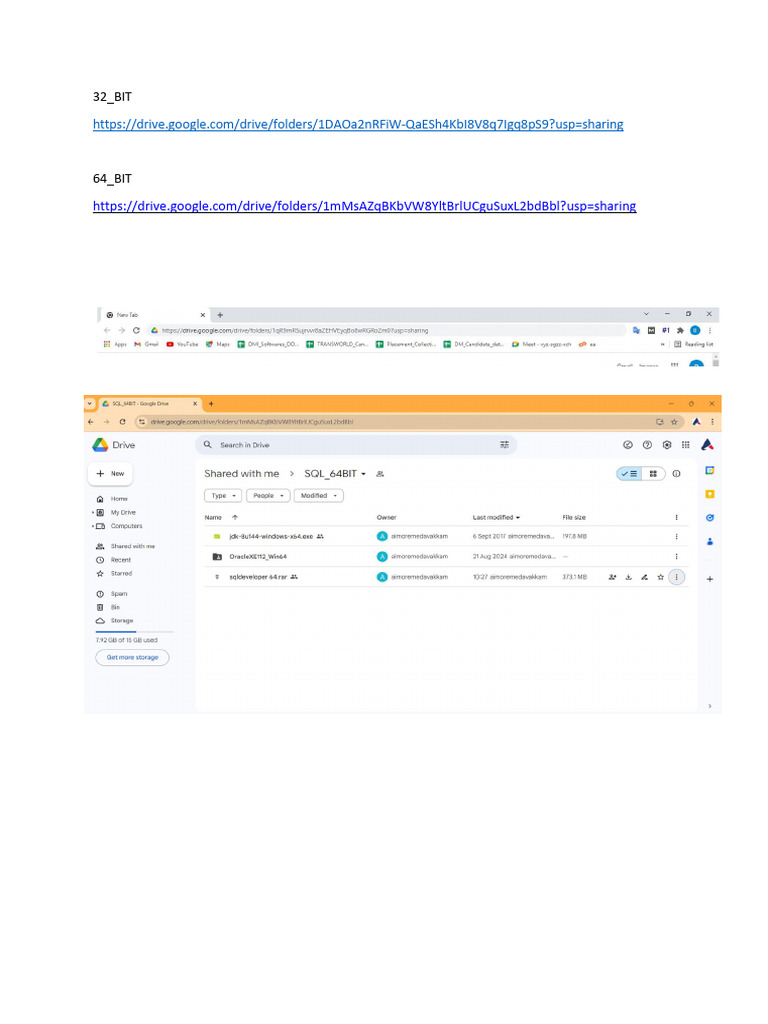Image resolution: width=768 pixels, height=1024 pixels.
Task: Open more options for OracleXE112_Win64 row
Action: [x=677, y=556]
